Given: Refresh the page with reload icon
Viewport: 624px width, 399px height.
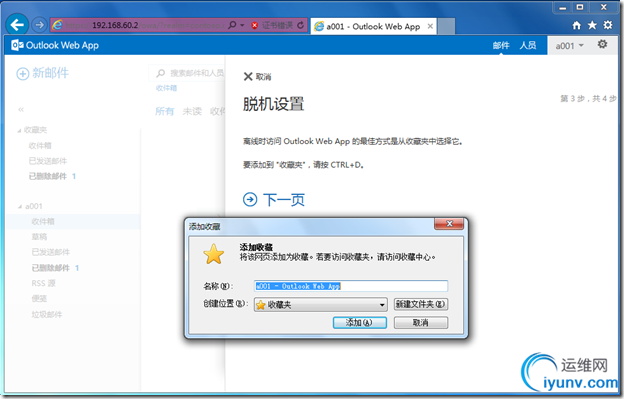Looking at the screenshot, I should [x=300, y=25].
